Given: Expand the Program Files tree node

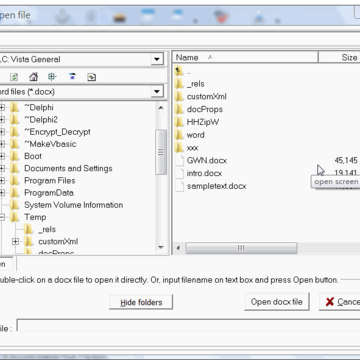Looking at the screenshot, I should [x=2, y=181].
